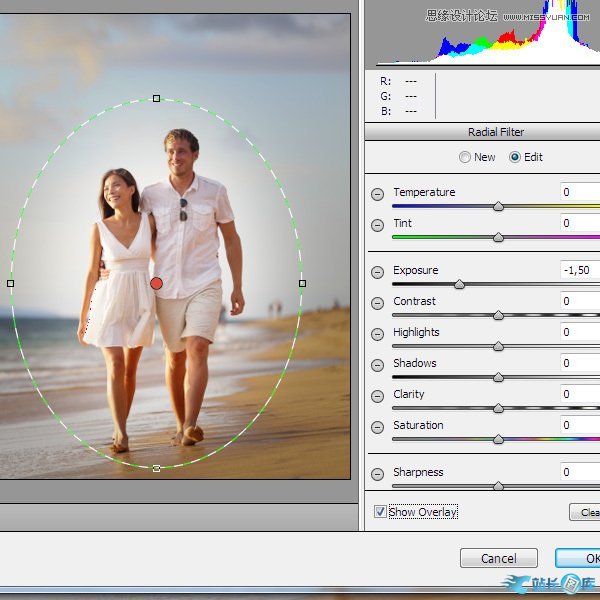Click the minus icon beside Tint
This screenshot has width=600, height=600.
point(377,225)
